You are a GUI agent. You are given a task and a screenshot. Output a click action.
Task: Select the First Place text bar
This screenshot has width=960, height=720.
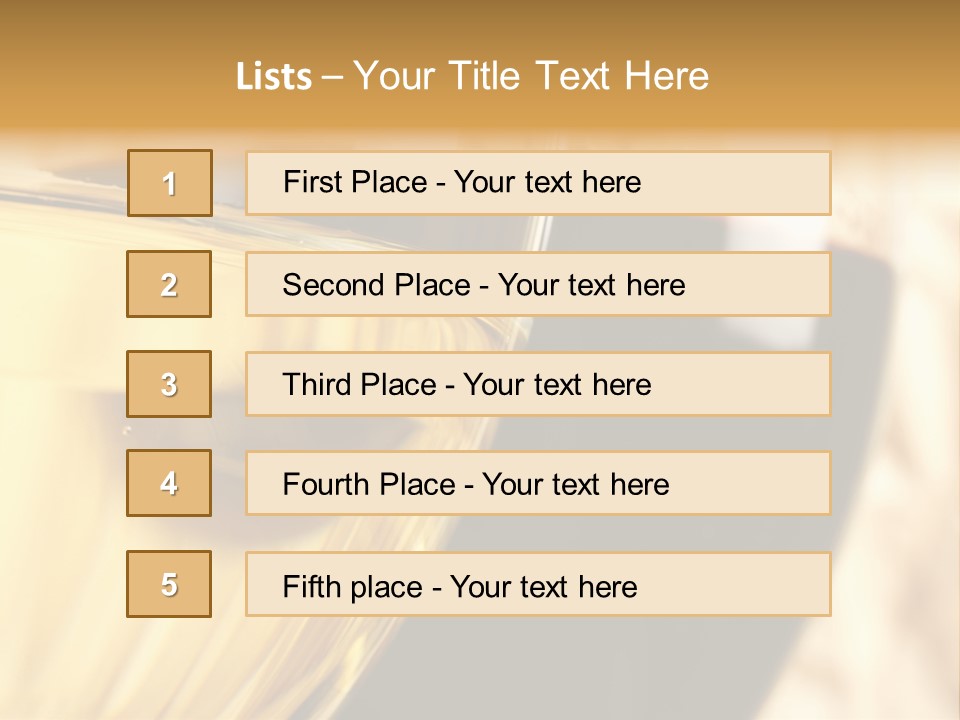point(538,183)
